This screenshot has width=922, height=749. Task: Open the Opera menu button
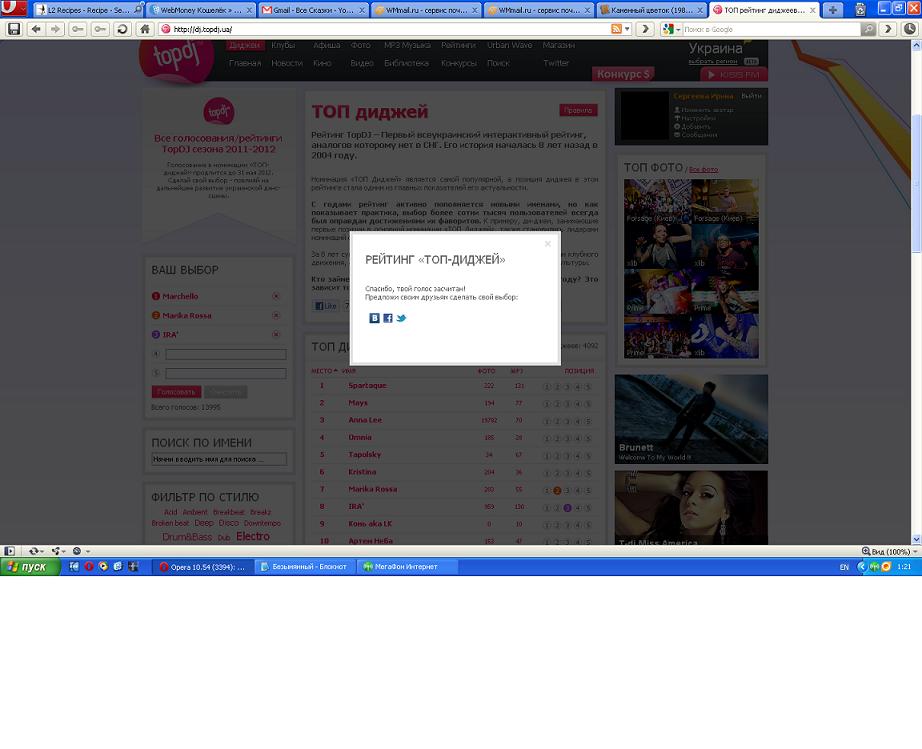point(13,8)
